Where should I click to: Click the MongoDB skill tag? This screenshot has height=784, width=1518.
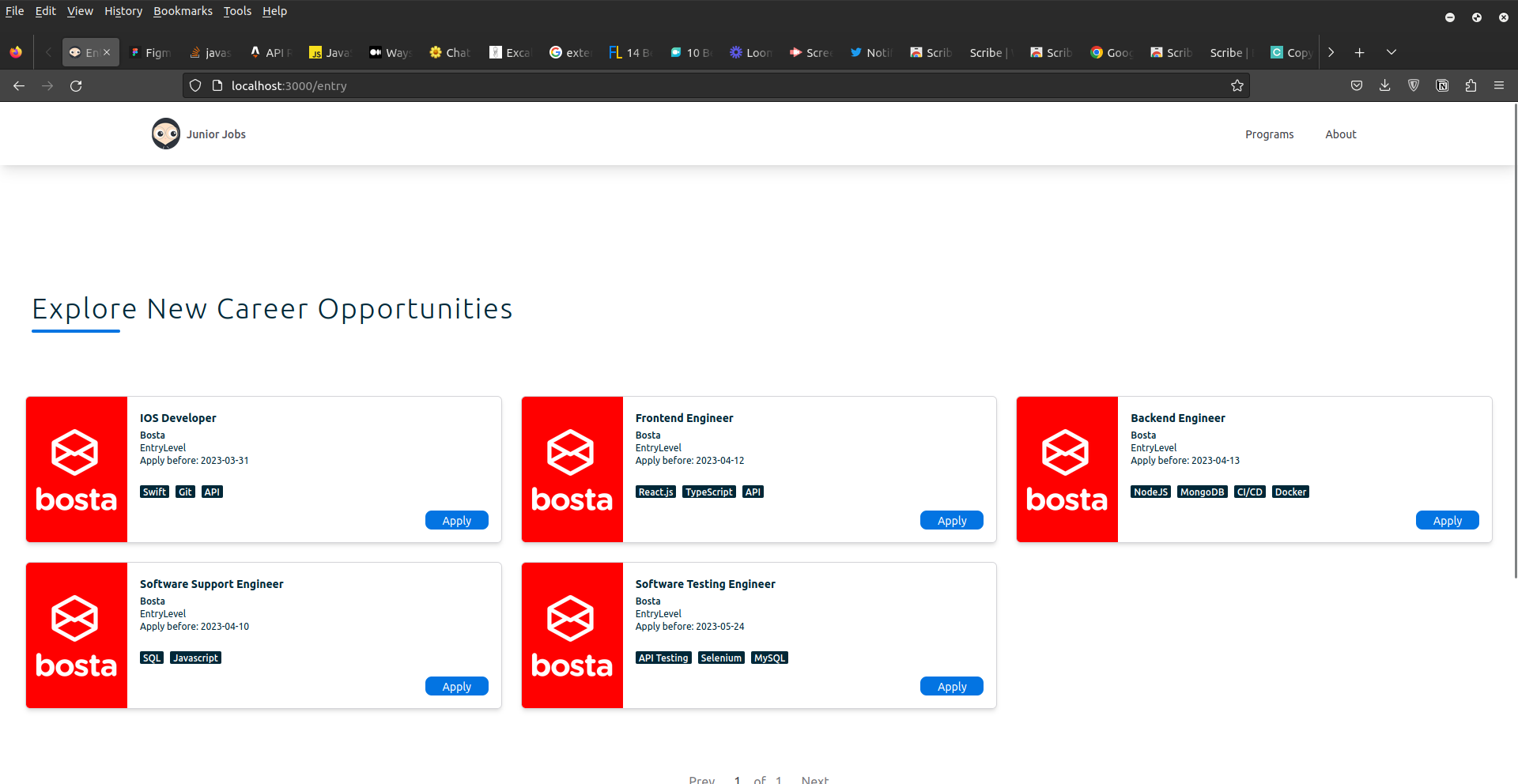tap(1202, 492)
